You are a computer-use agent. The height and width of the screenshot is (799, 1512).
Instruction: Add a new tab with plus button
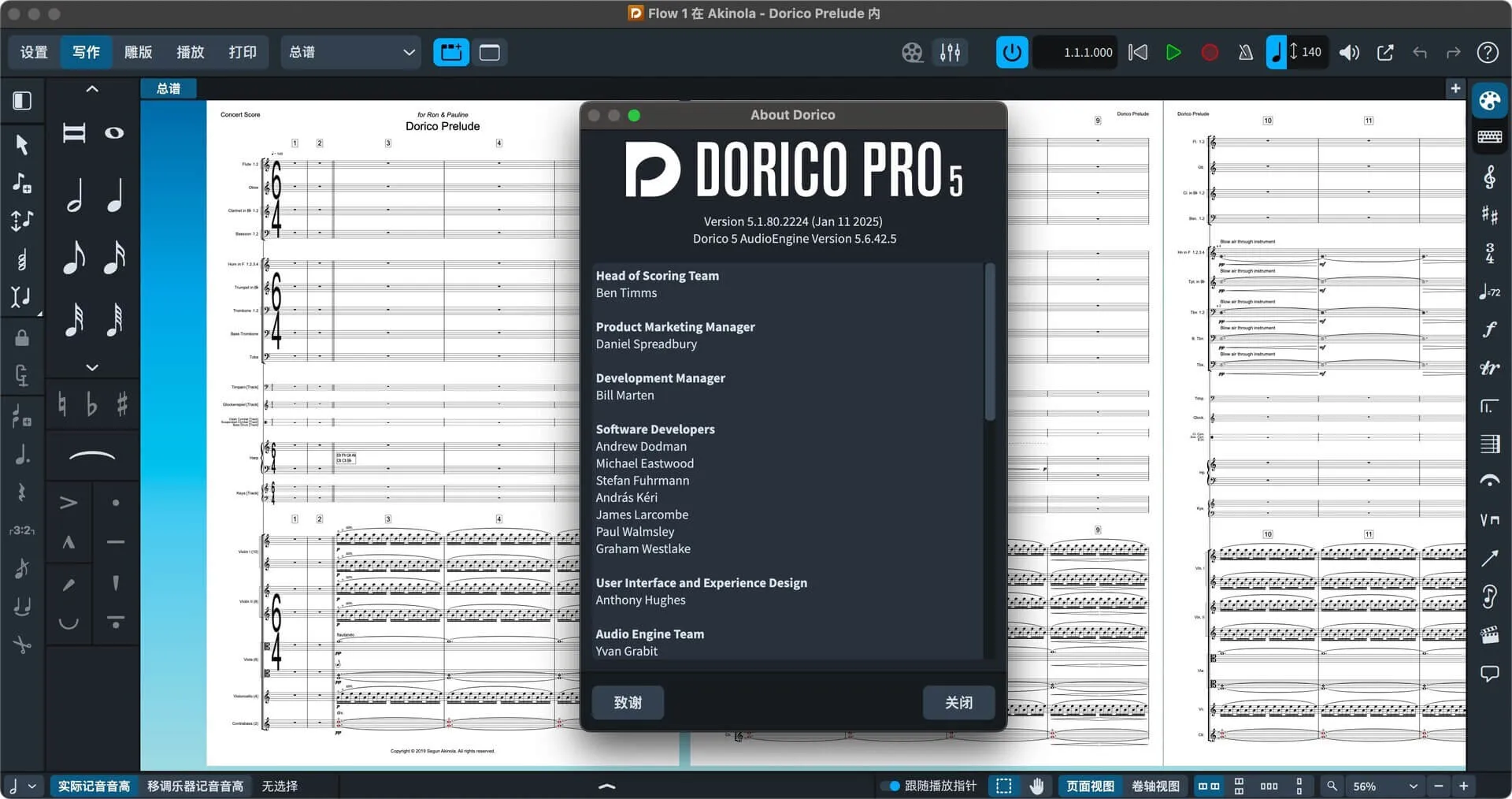pyautogui.click(x=1455, y=88)
